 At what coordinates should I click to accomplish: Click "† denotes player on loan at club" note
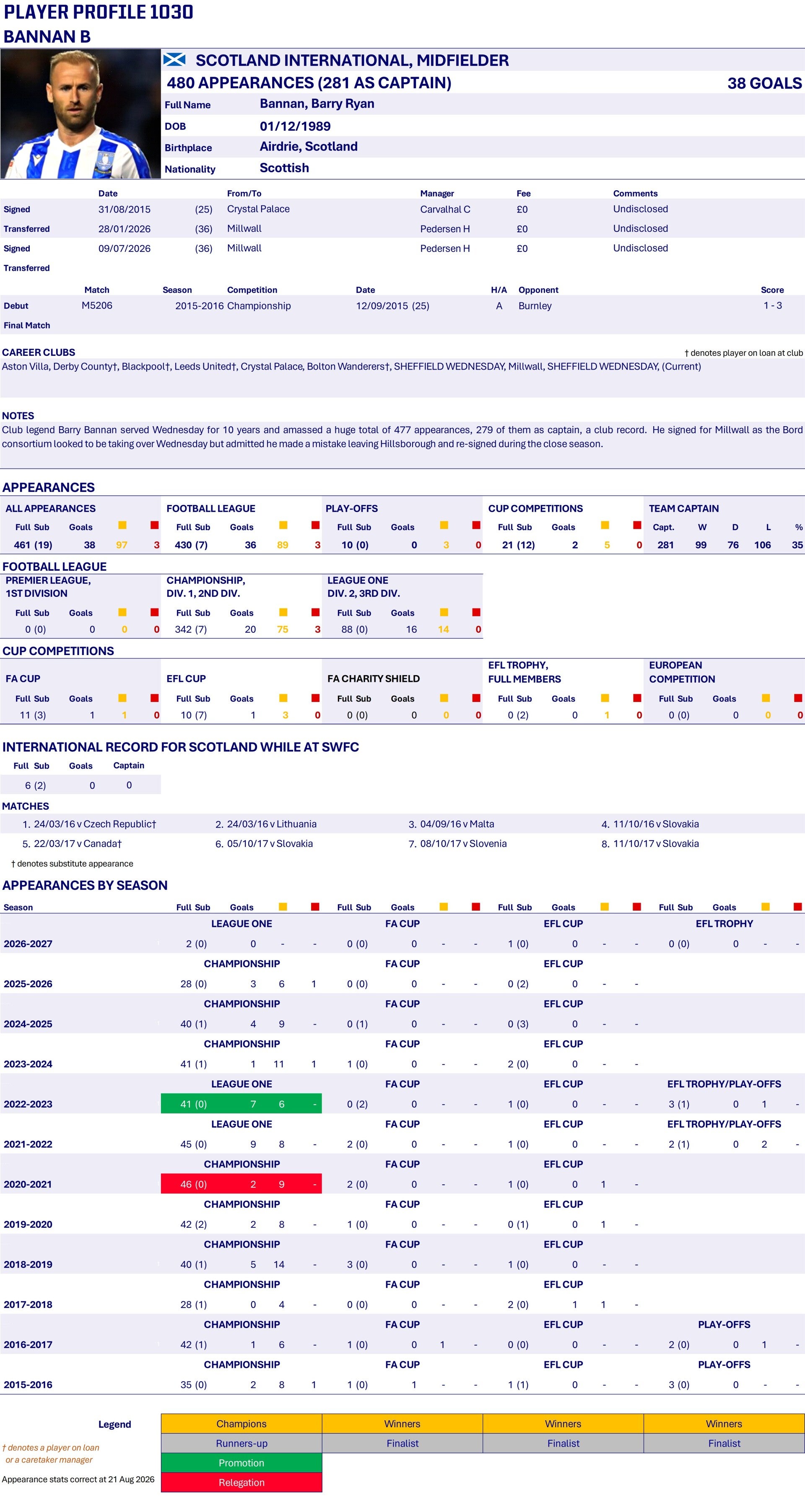click(x=743, y=353)
